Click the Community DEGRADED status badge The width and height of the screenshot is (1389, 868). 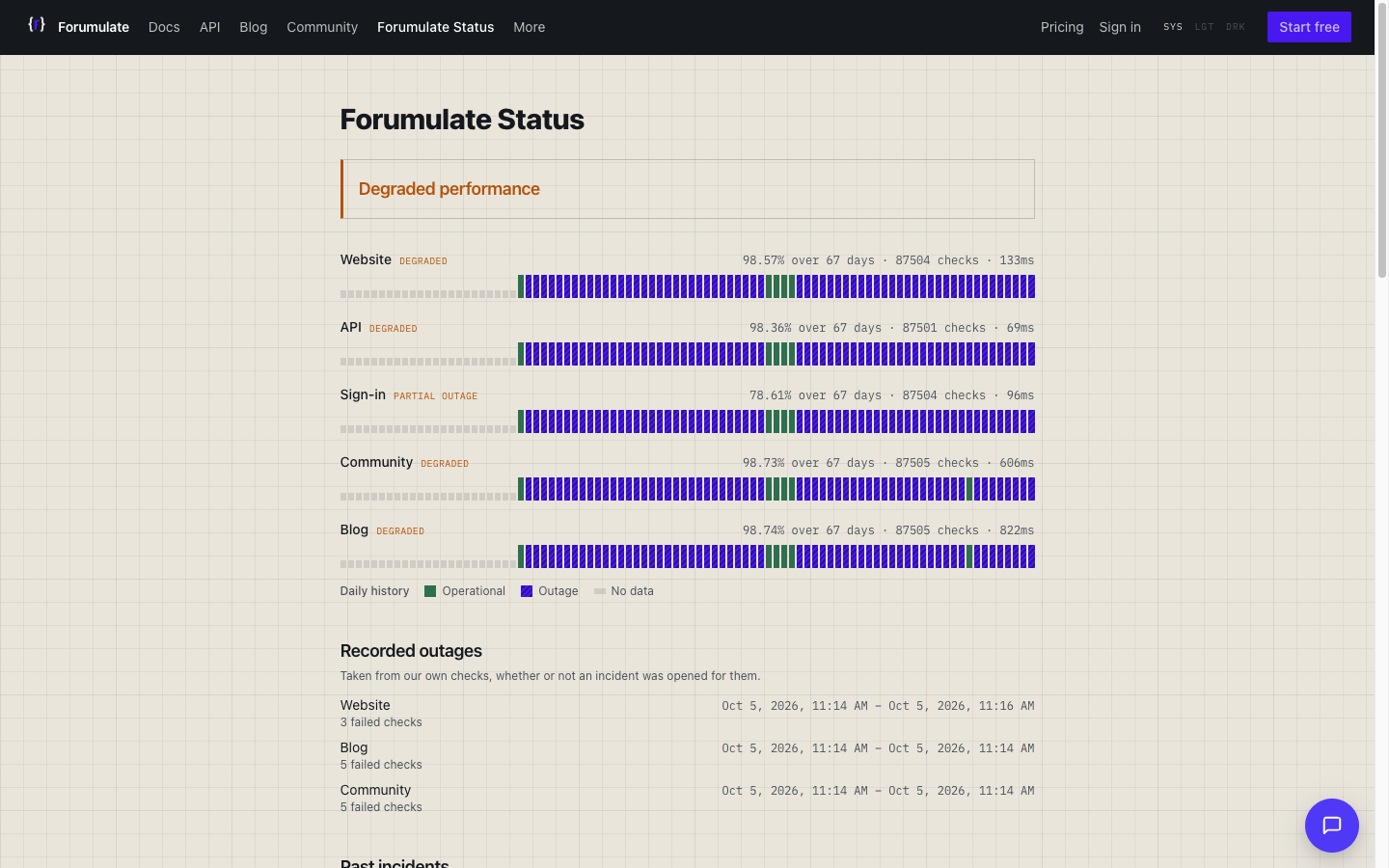(445, 464)
